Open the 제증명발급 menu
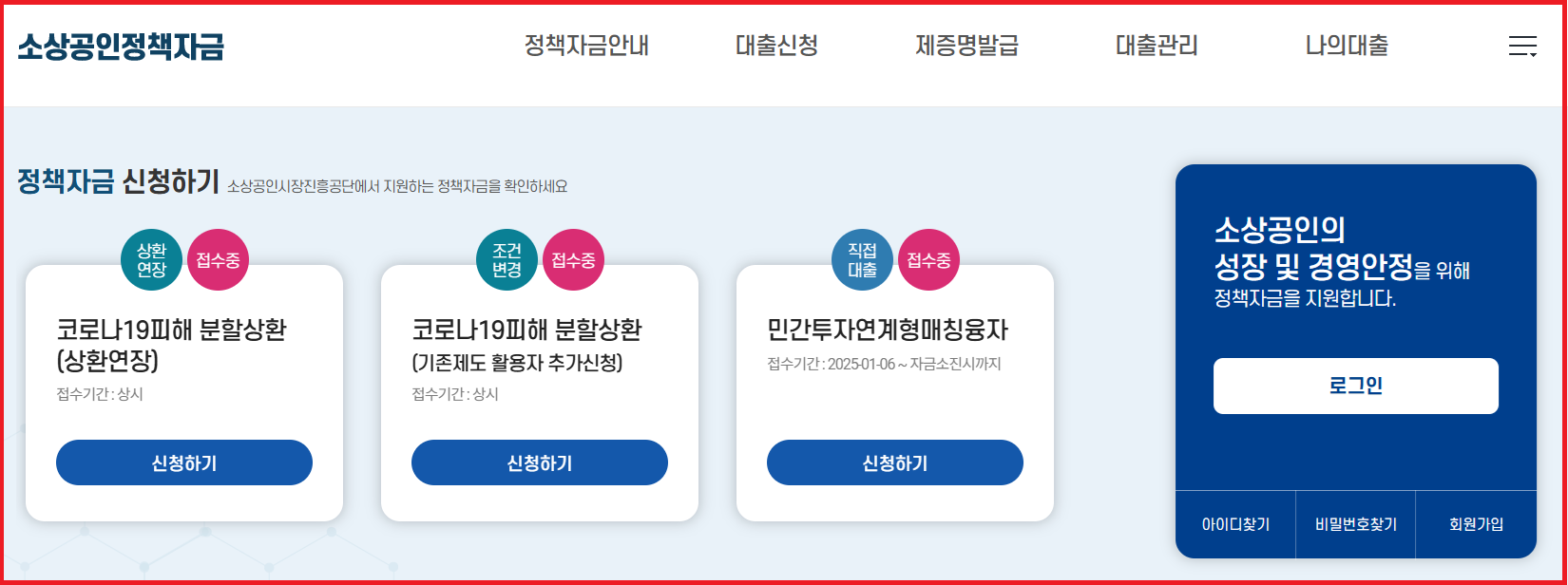The image size is (1568, 585). point(966,46)
